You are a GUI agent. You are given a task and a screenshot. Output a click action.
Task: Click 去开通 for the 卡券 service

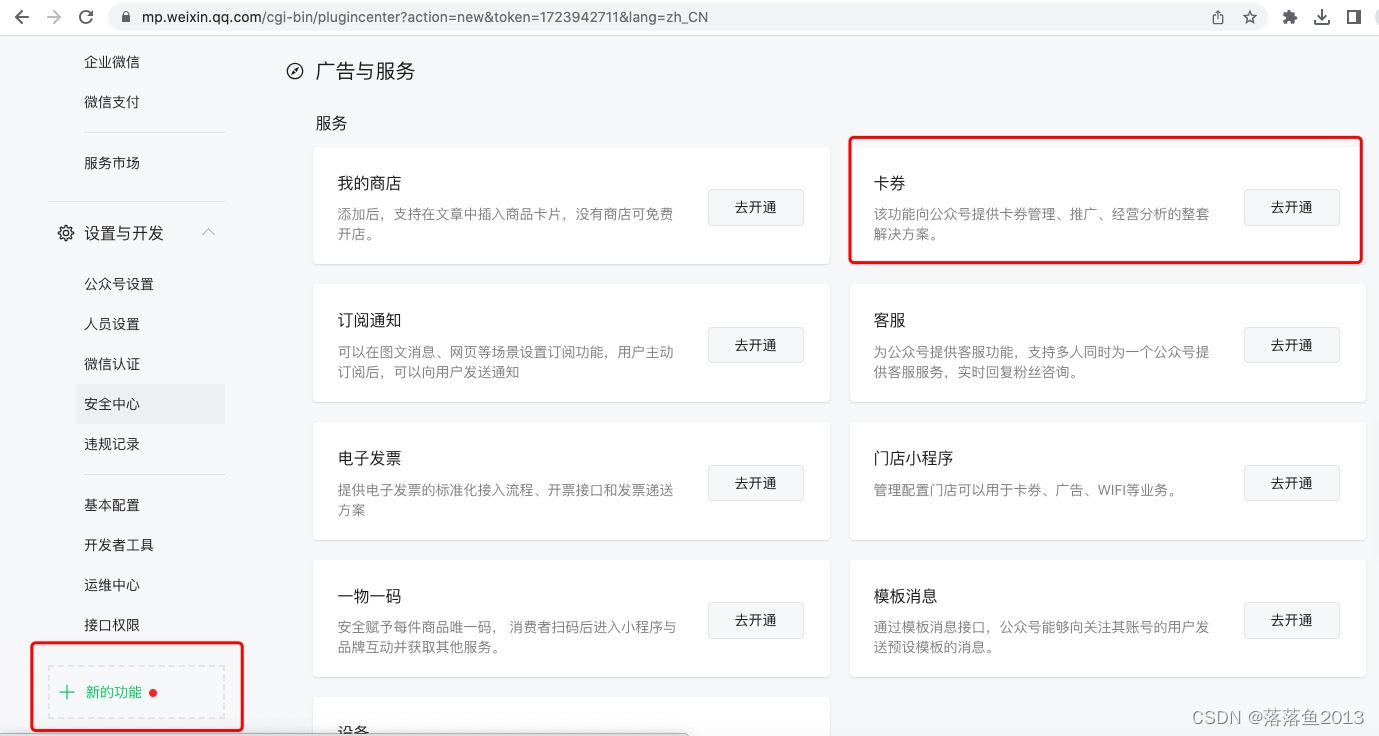tap(1291, 207)
